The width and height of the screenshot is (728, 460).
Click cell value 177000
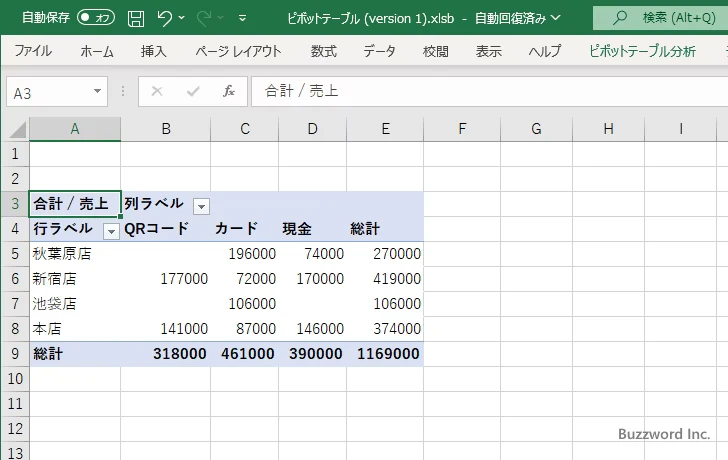[x=166, y=279]
